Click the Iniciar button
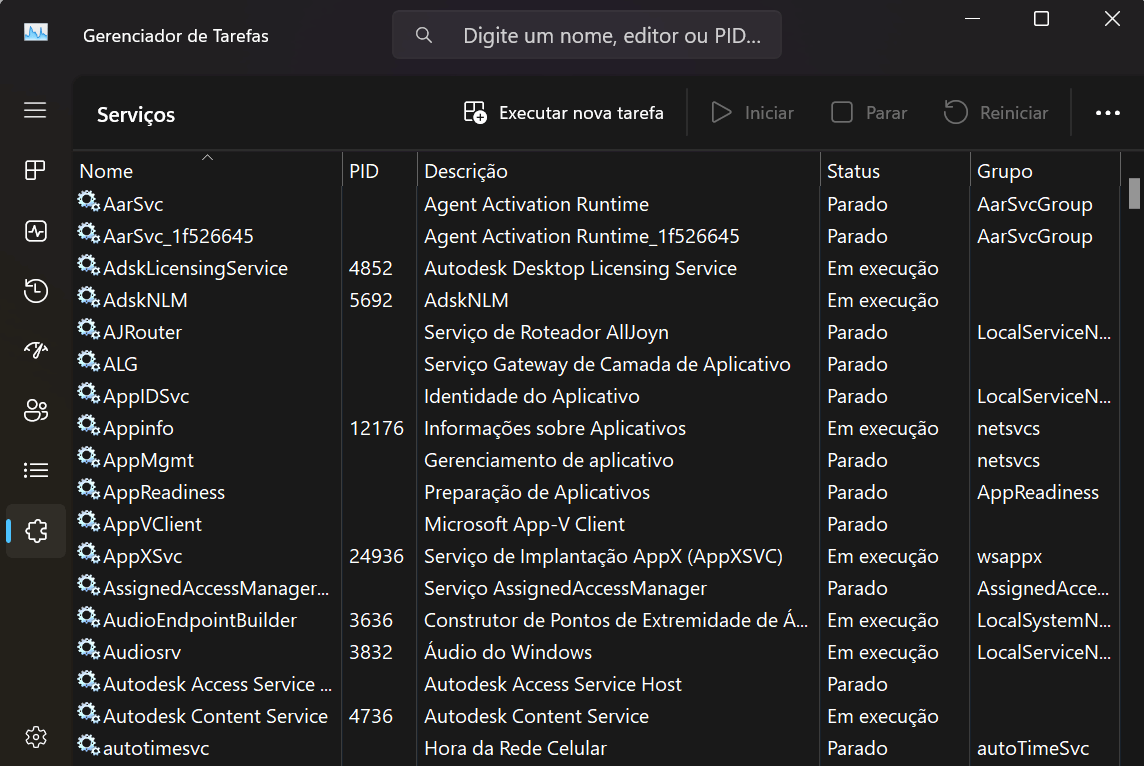This screenshot has width=1144, height=766. pos(752,112)
